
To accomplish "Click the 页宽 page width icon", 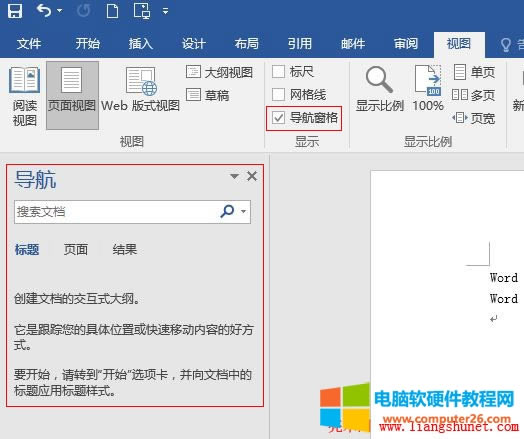I will pos(460,118).
